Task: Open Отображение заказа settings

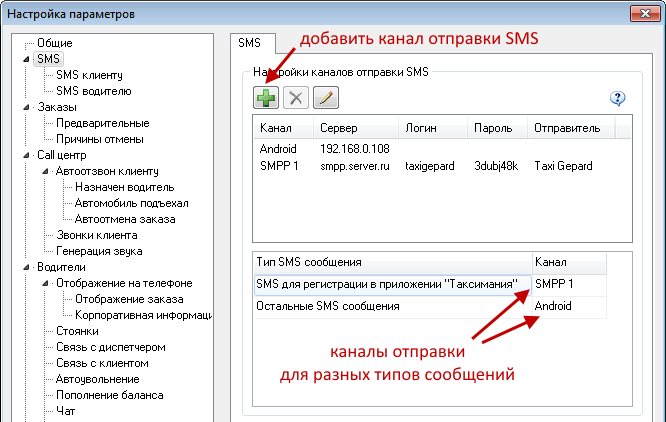Action: (x=129, y=299)
